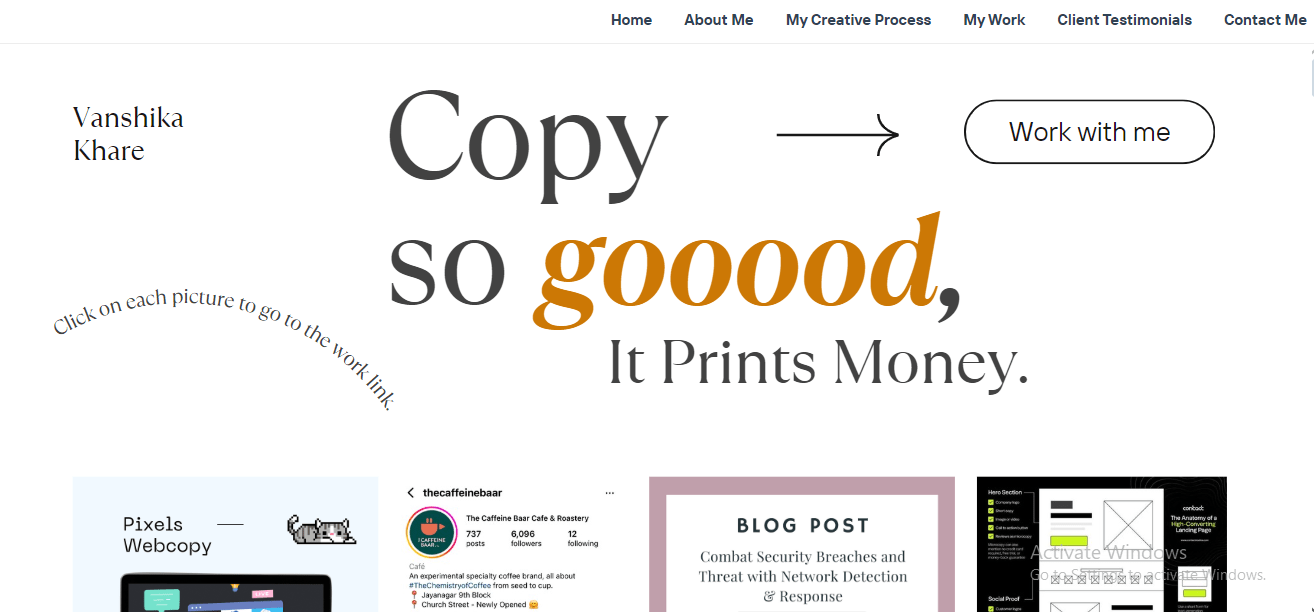Open My Creative Process section
1314x612 pixels.
click(x=858, y=20)
